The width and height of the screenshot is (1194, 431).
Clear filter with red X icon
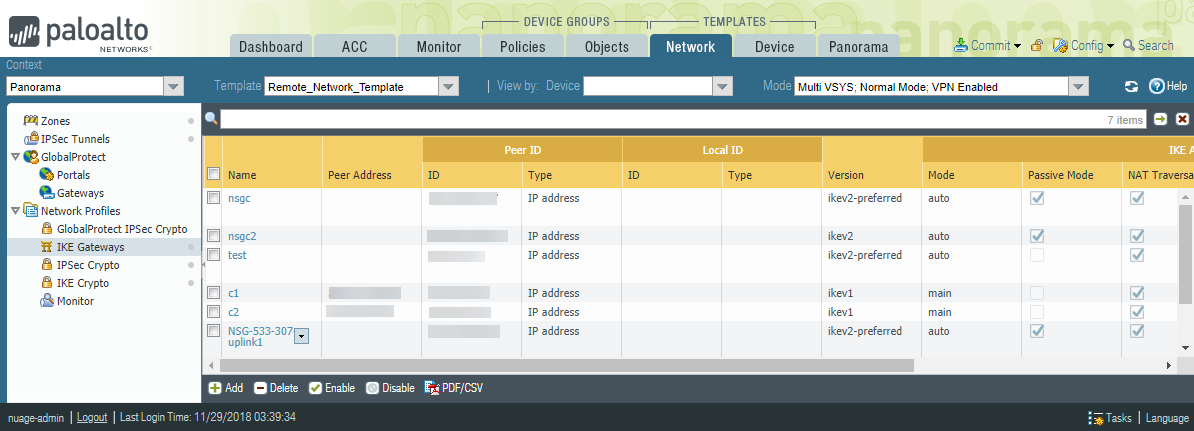[x=1183, y=120]
